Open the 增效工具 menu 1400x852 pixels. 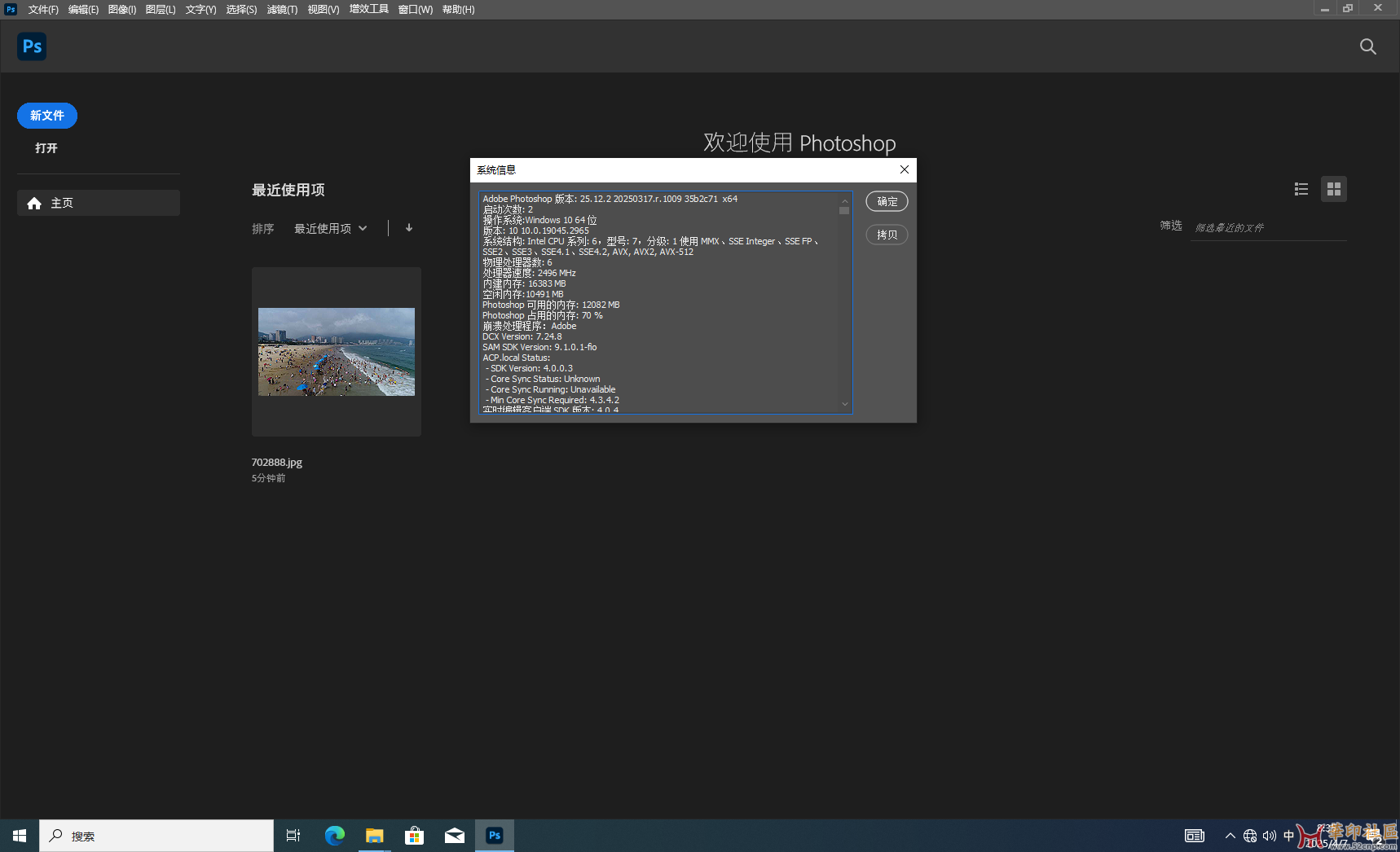[369, 9]
